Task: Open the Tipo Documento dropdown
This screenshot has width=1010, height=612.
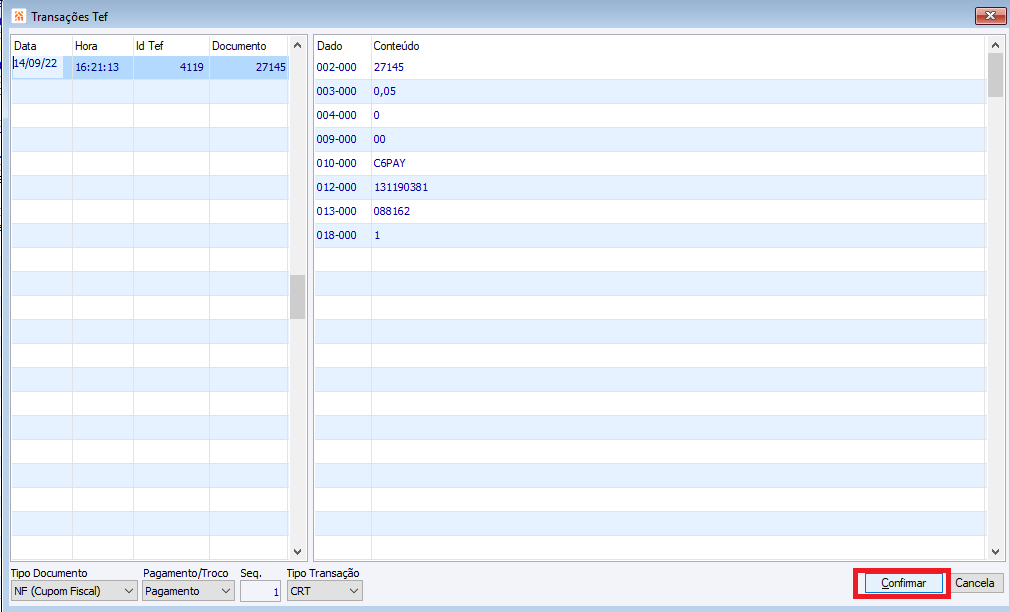Action: tap(74, 591)
